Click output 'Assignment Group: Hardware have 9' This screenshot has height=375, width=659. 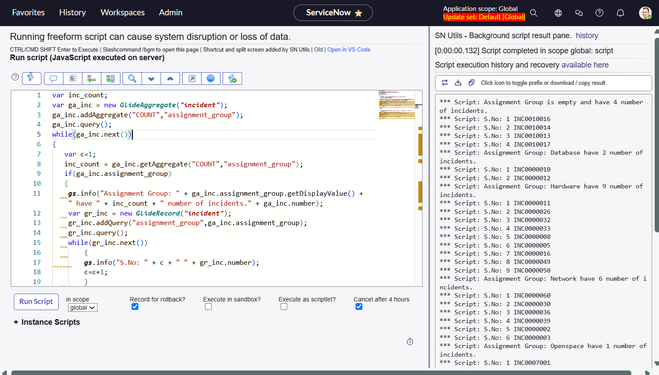[x=541, y=190]
